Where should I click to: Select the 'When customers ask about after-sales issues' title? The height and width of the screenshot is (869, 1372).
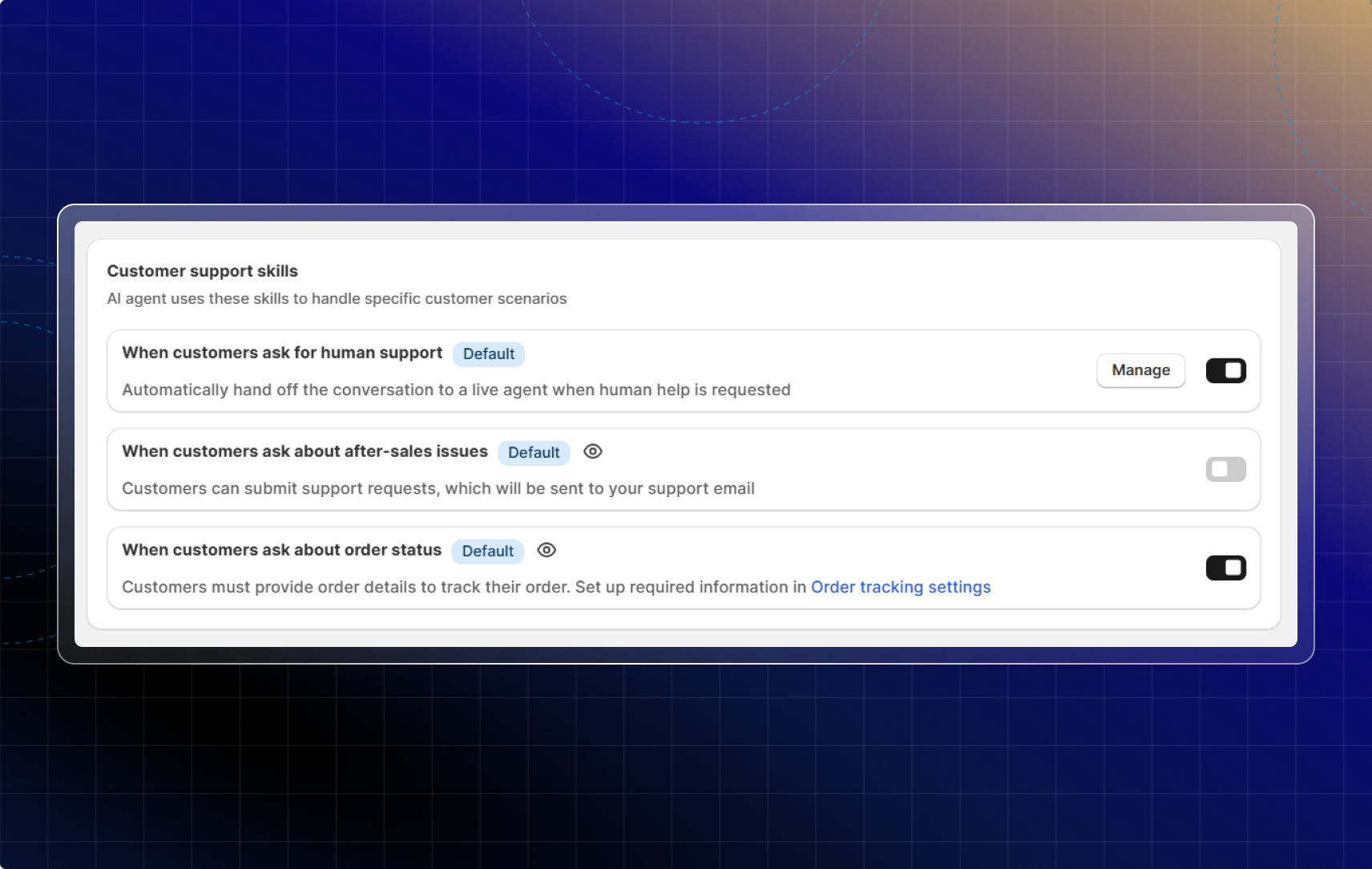point(305,451)
